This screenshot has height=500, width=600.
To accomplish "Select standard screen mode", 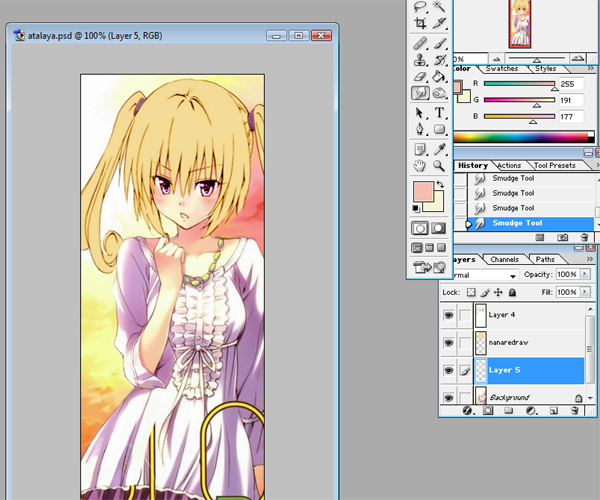I will coord(417,248).
